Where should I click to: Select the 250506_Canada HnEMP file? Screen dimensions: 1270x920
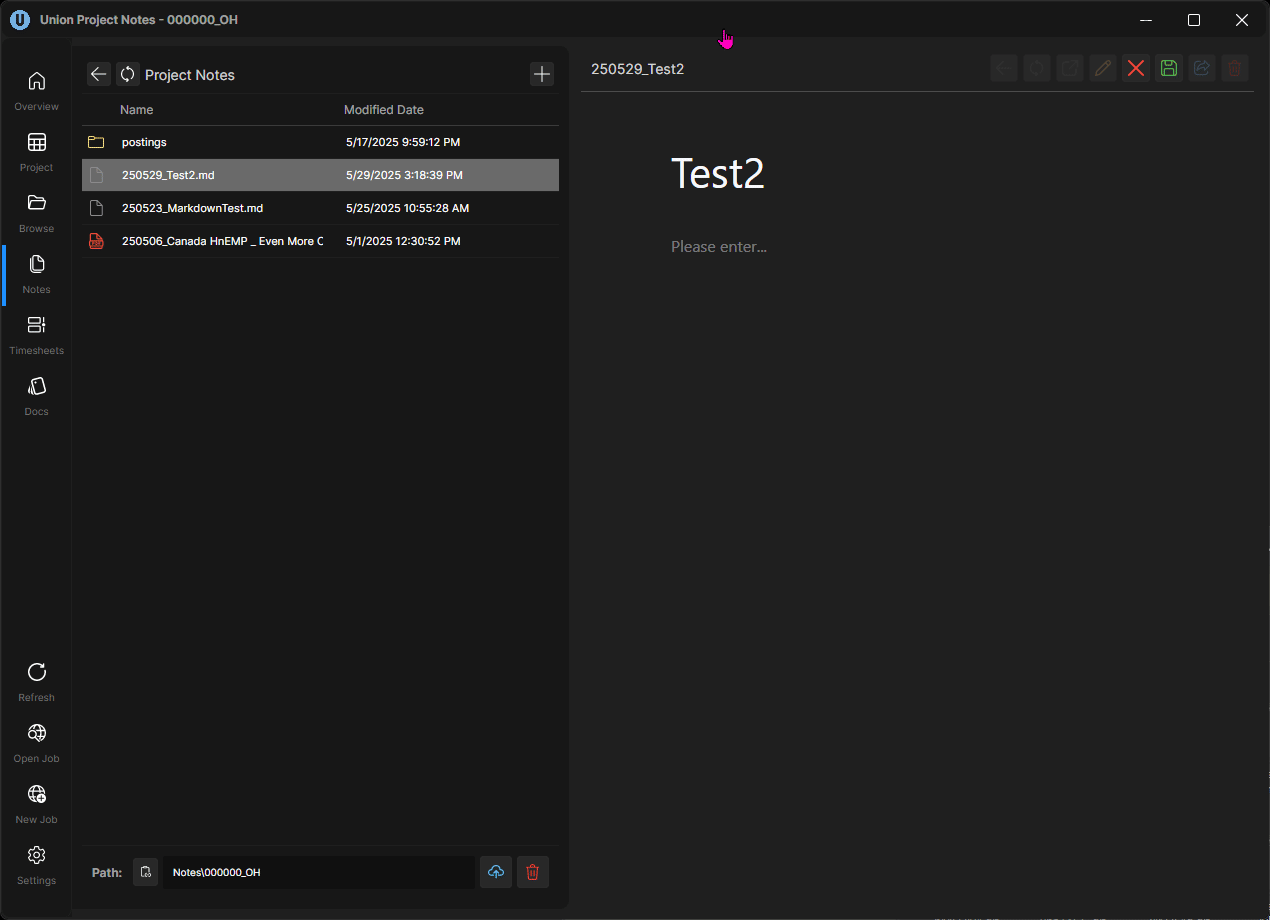point(320,241)
